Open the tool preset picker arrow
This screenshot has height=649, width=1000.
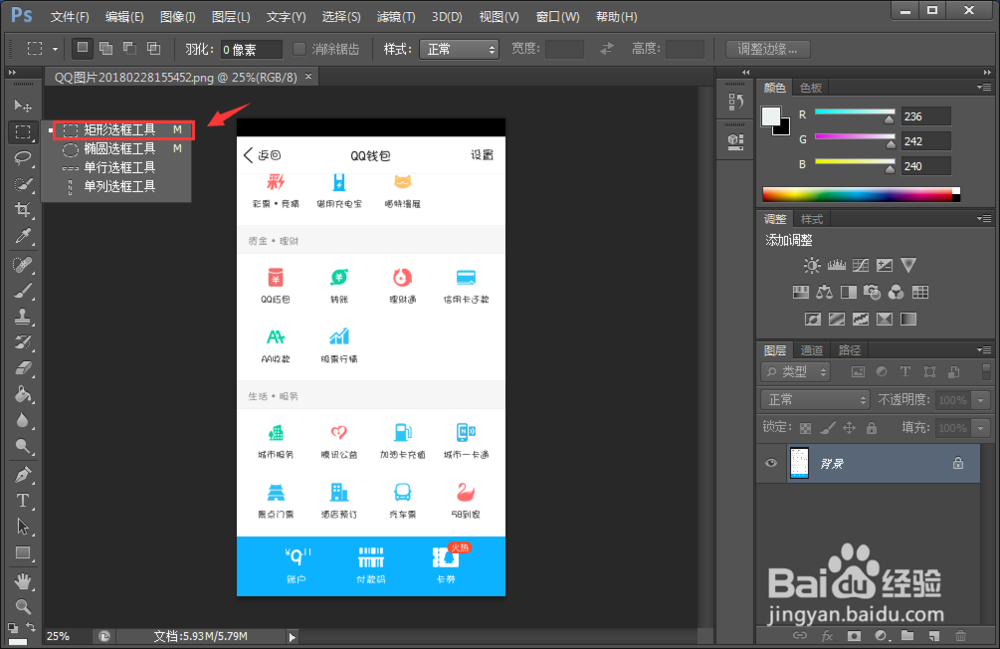tap(55, 49)
